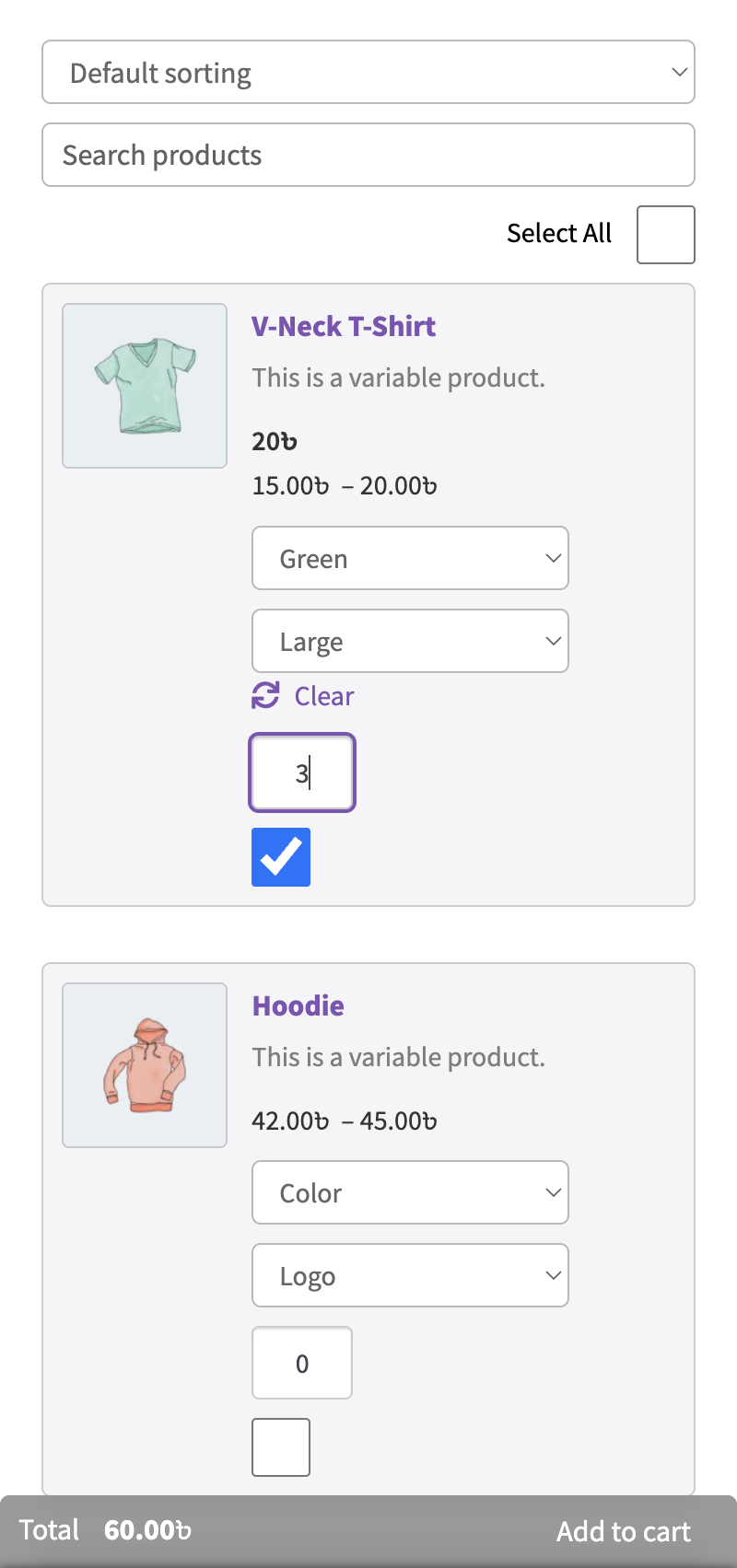This screenshot has height=1568, width=737.
Task: Tick the Select All checkbox
Action: (665, 235)
